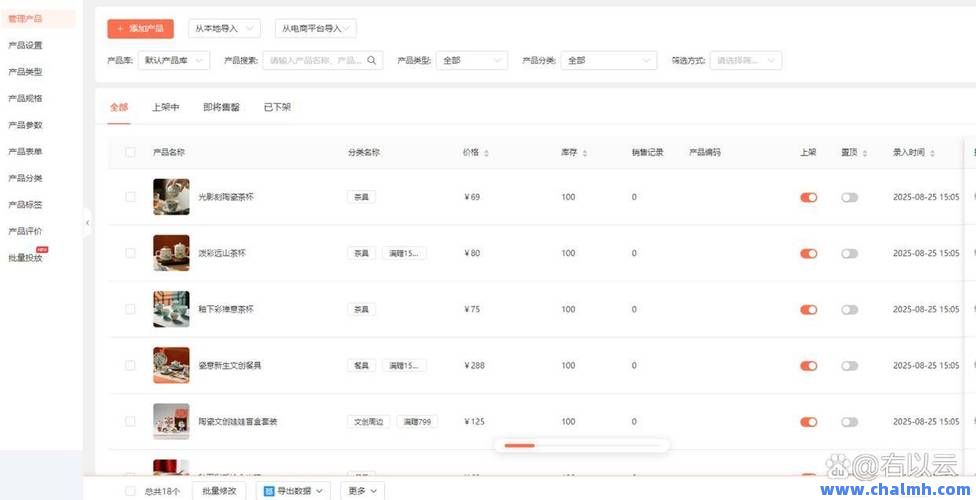Enable 置顶 switch for the ¥80 product
The image size is (976, 500).
coord(850,253)
